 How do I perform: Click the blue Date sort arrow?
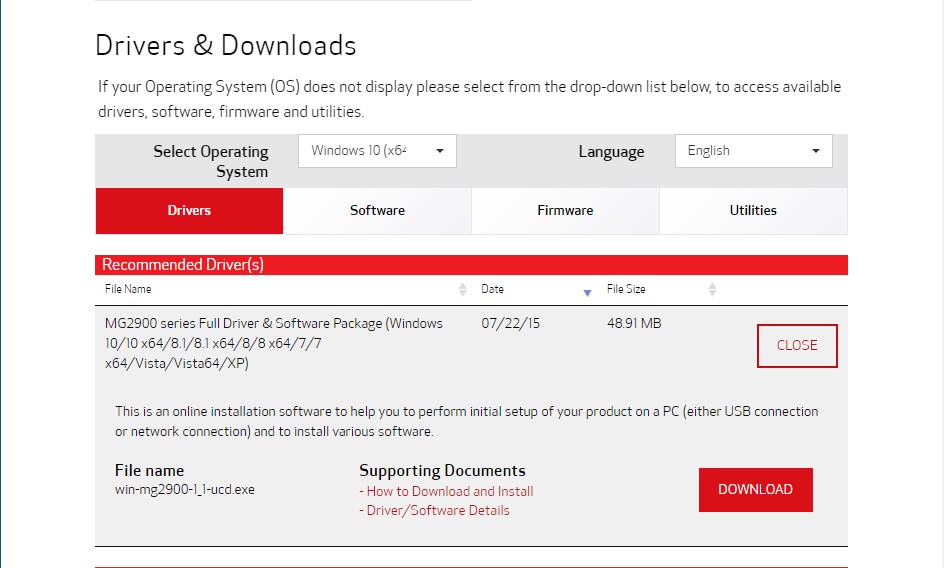[587, 291]
